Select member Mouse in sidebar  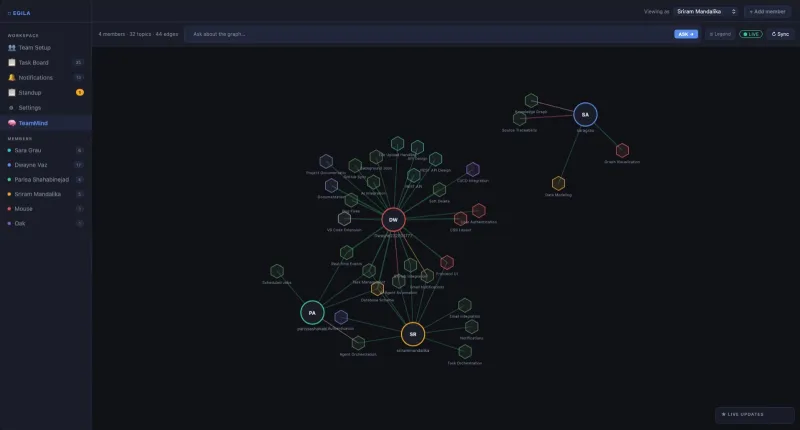[x=46, y=209]
